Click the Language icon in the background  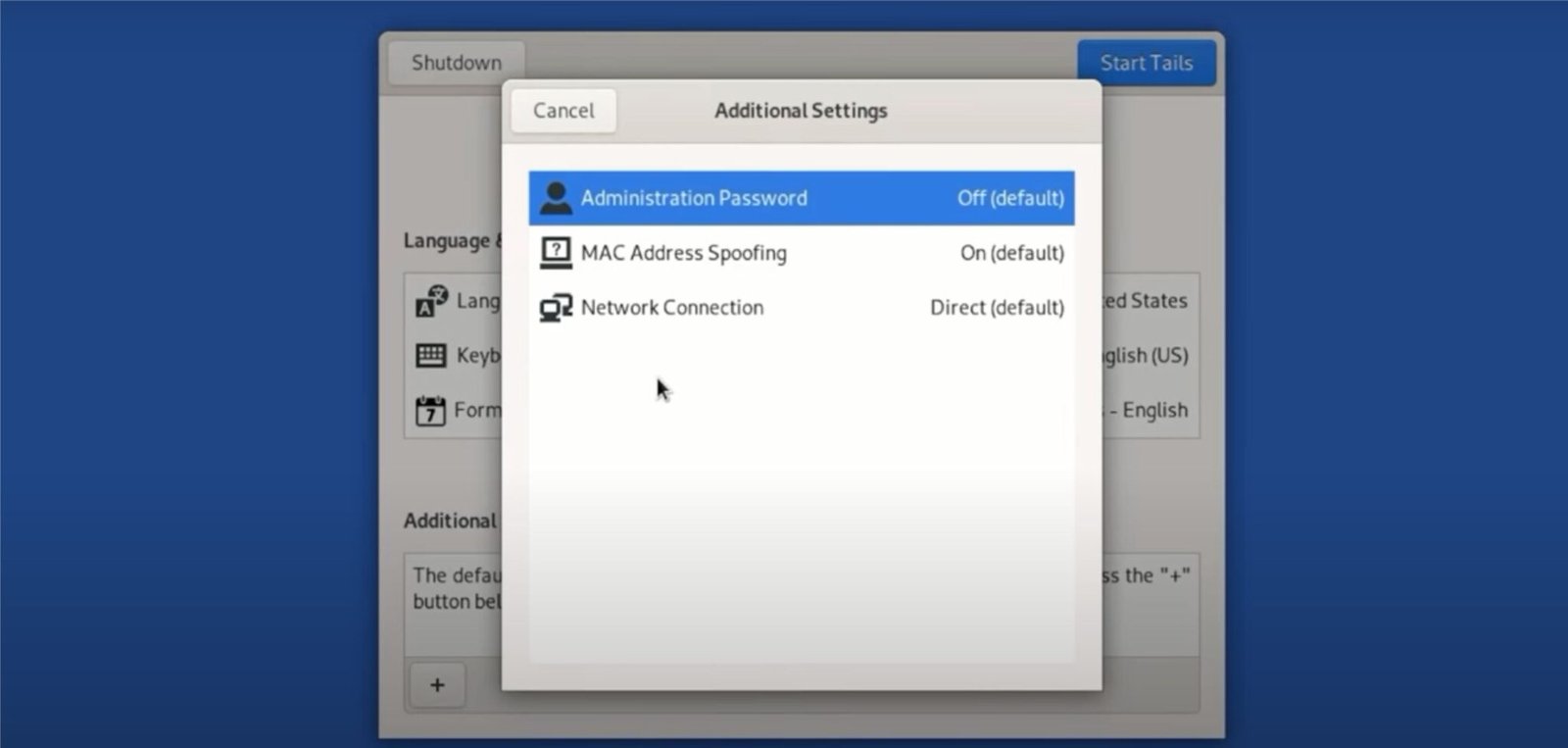point(431,301)
